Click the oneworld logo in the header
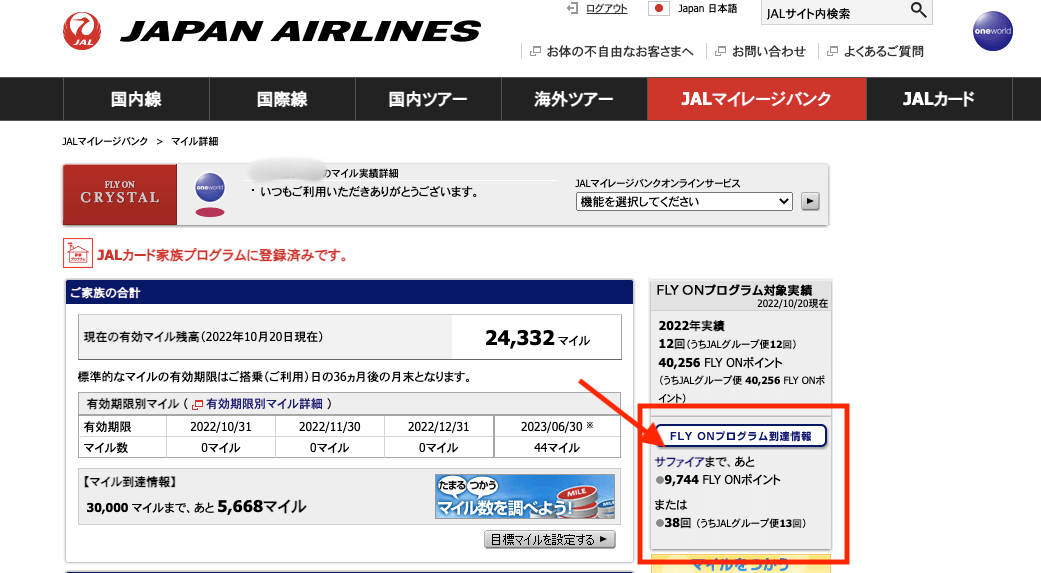 pyautogui.click(x=992, y=32)
